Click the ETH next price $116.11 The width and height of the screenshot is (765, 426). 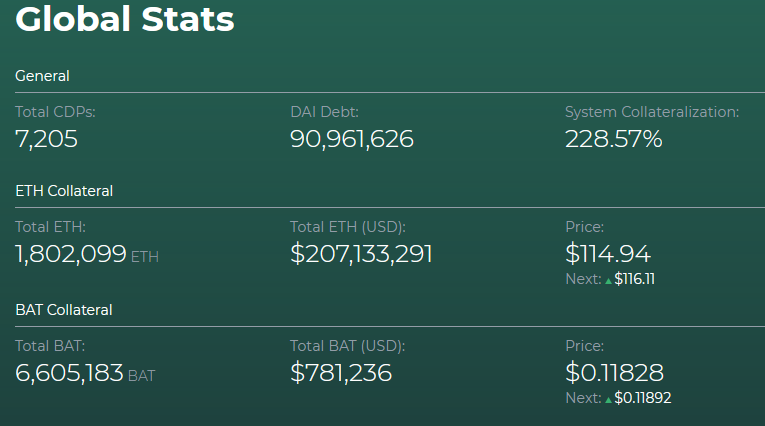(634, 279)
